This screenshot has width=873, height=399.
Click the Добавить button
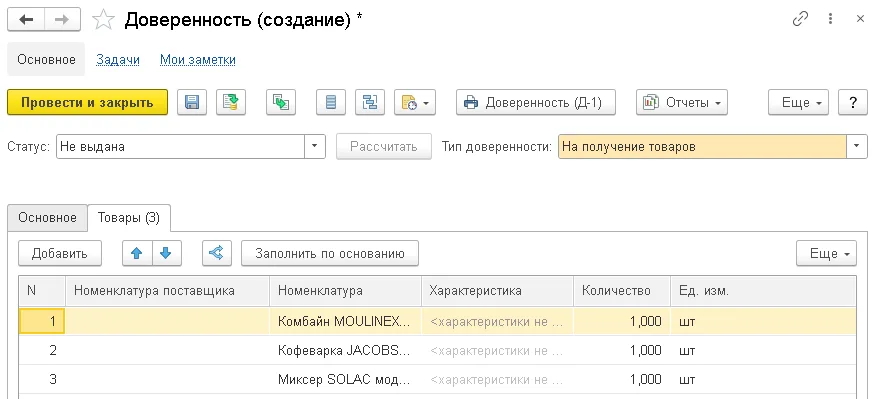[x=60, y=253]
